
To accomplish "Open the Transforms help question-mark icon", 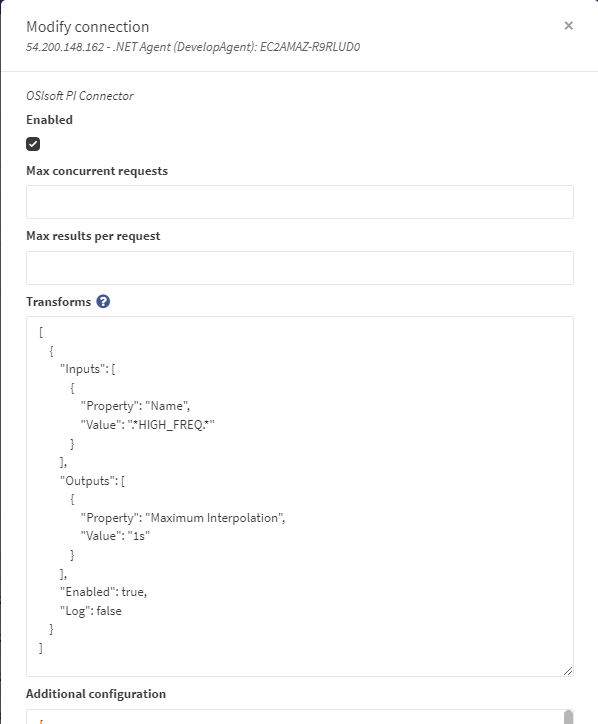I will tap(103, 302).
